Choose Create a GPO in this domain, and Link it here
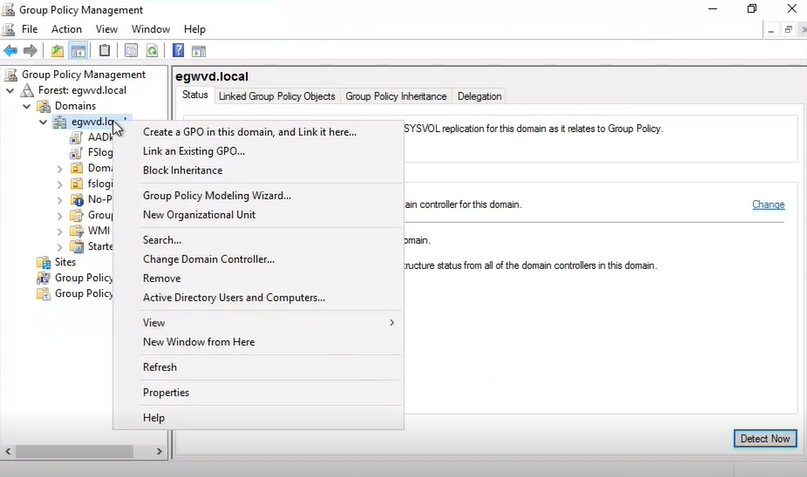The height and width of the screenshot is (477, 807). pos(258,132)
